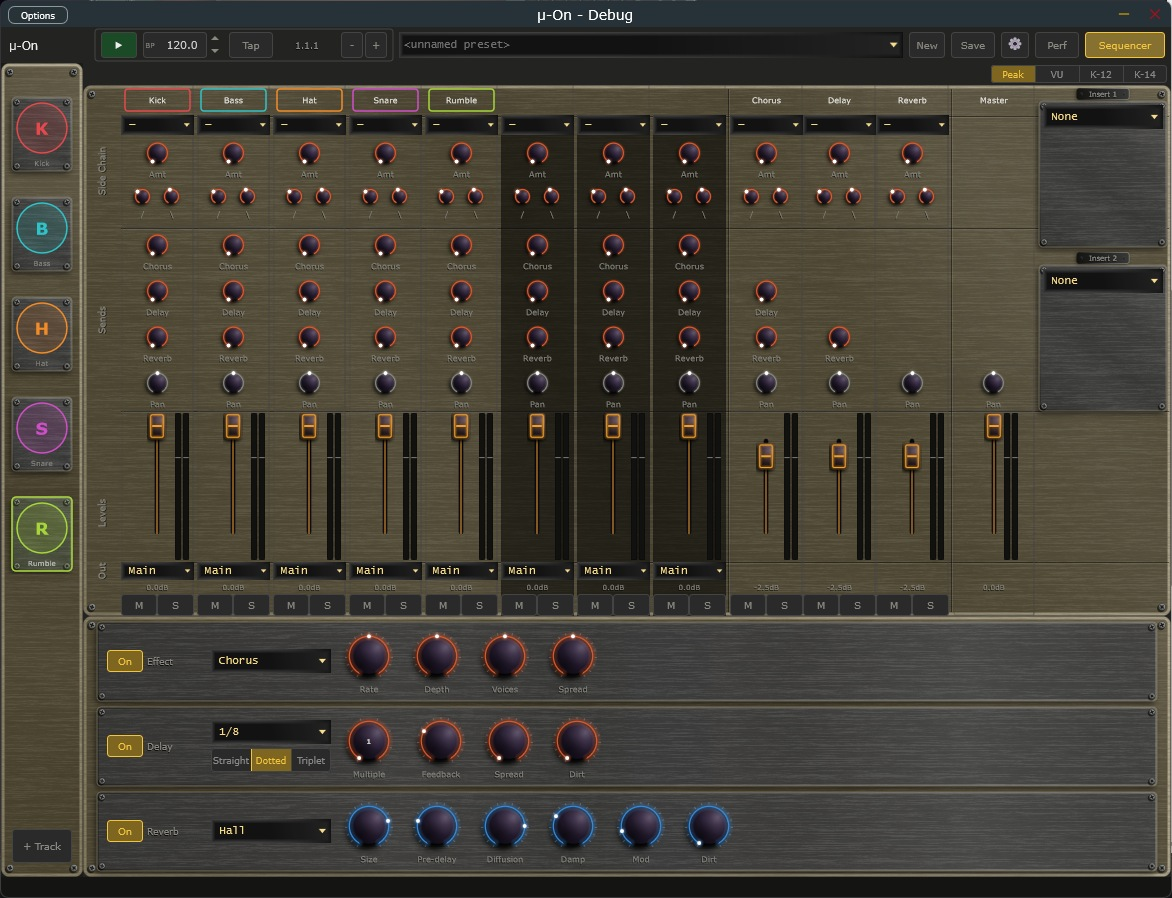Viewport: 1172px width, 898px height.
Task: Mute the Kick channel
Action: tap(139, 606)
